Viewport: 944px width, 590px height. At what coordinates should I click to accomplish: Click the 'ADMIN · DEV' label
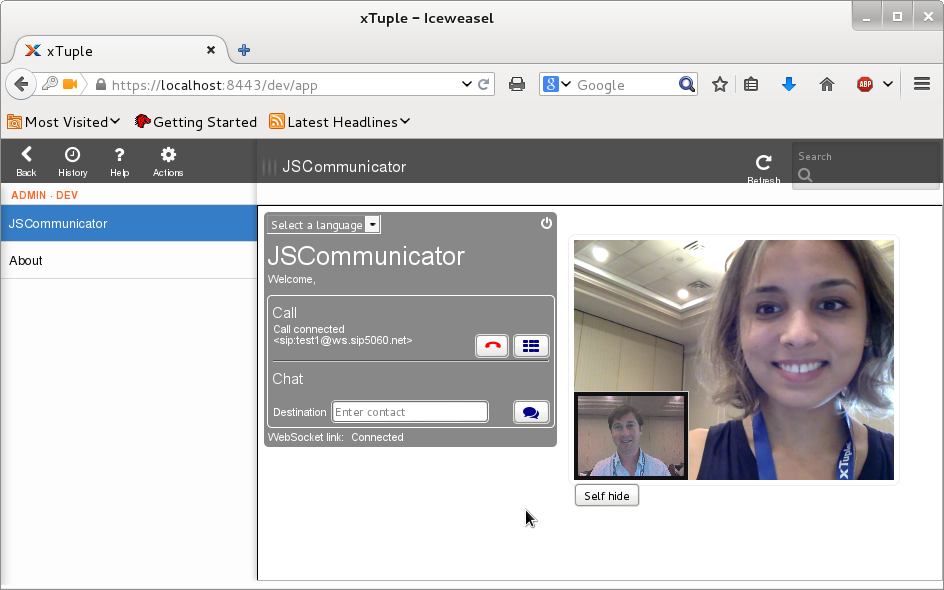tap(45, 195)
